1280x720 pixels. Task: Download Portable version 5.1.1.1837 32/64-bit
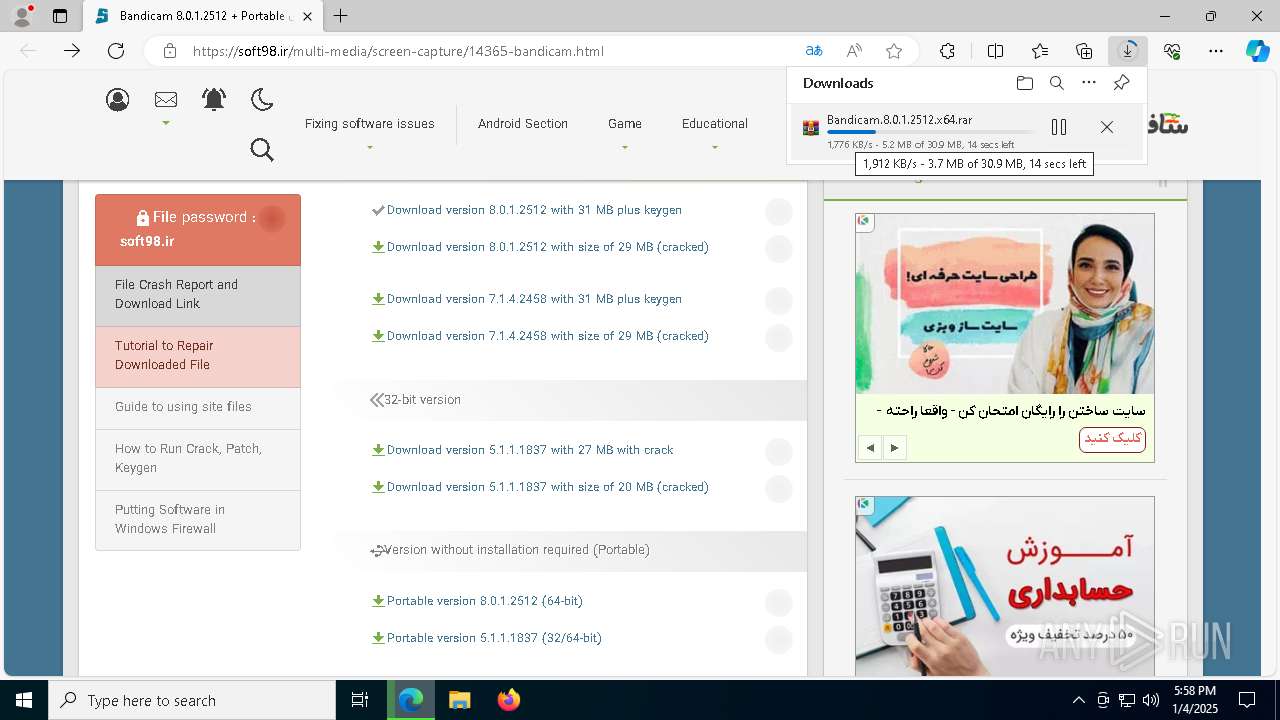pyautogui.click(x=494, y=638)
